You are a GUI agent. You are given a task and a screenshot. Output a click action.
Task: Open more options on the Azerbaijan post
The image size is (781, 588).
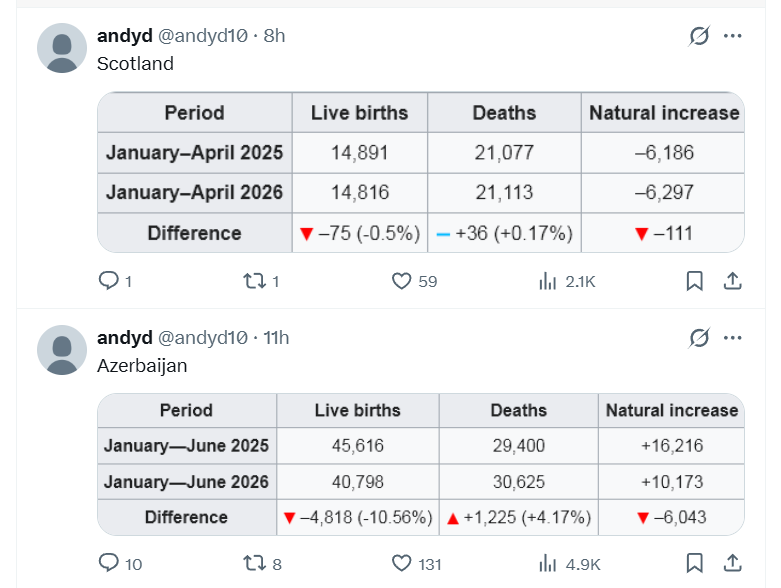(x=732, y=338)
